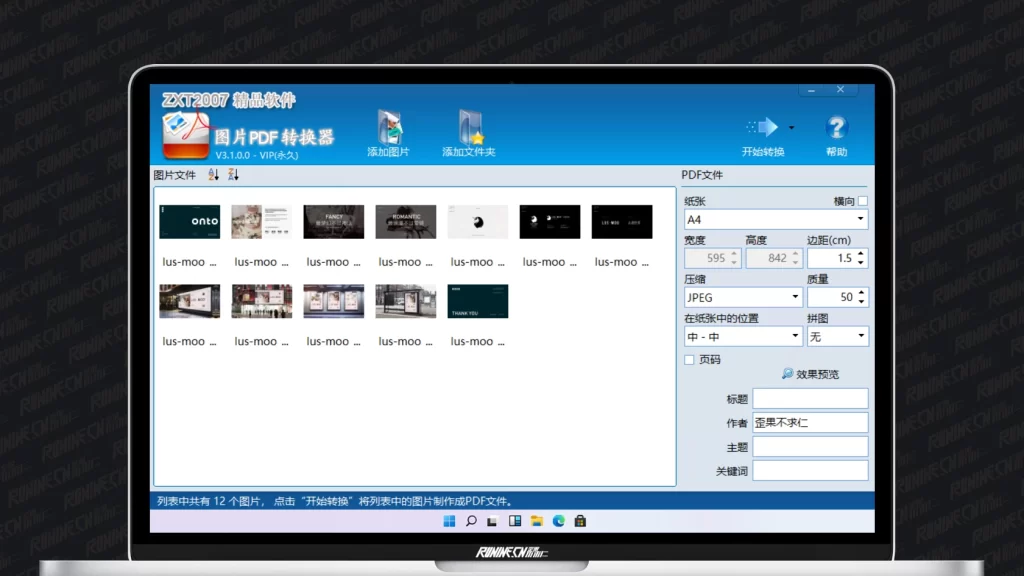The height and width of the screenshot is (576, 1024).
Task: Tick the 页码 (page number) checkbox
Action: tap(689, 360)
